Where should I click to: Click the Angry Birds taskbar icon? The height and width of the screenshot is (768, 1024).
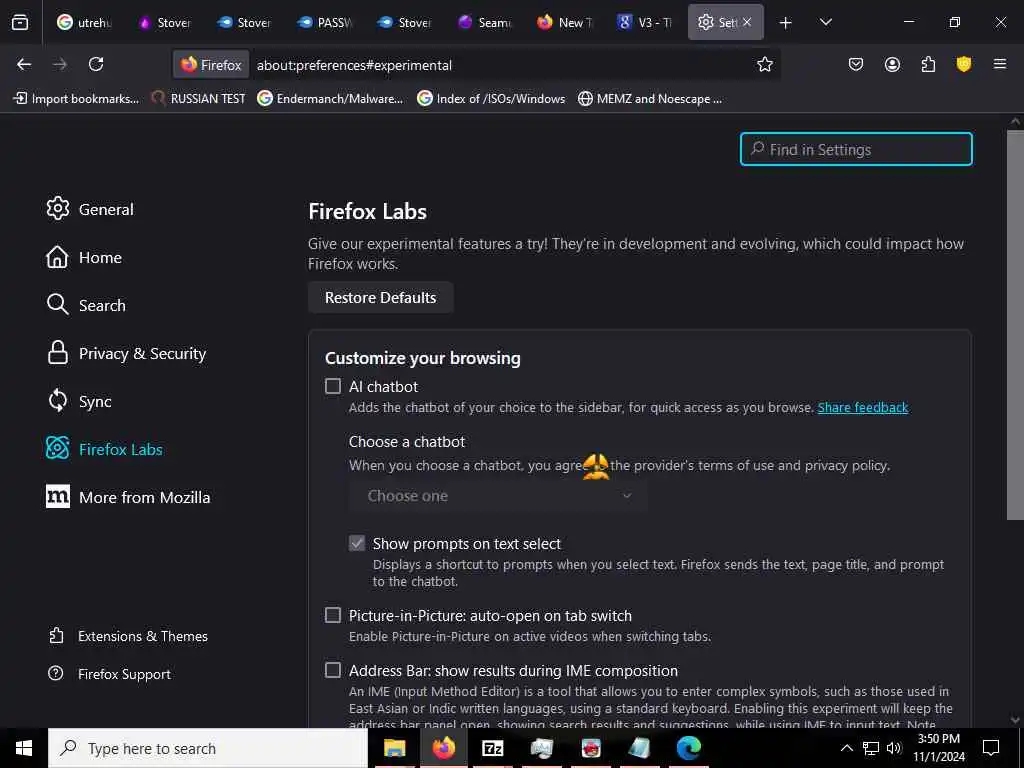click(590, 748)
